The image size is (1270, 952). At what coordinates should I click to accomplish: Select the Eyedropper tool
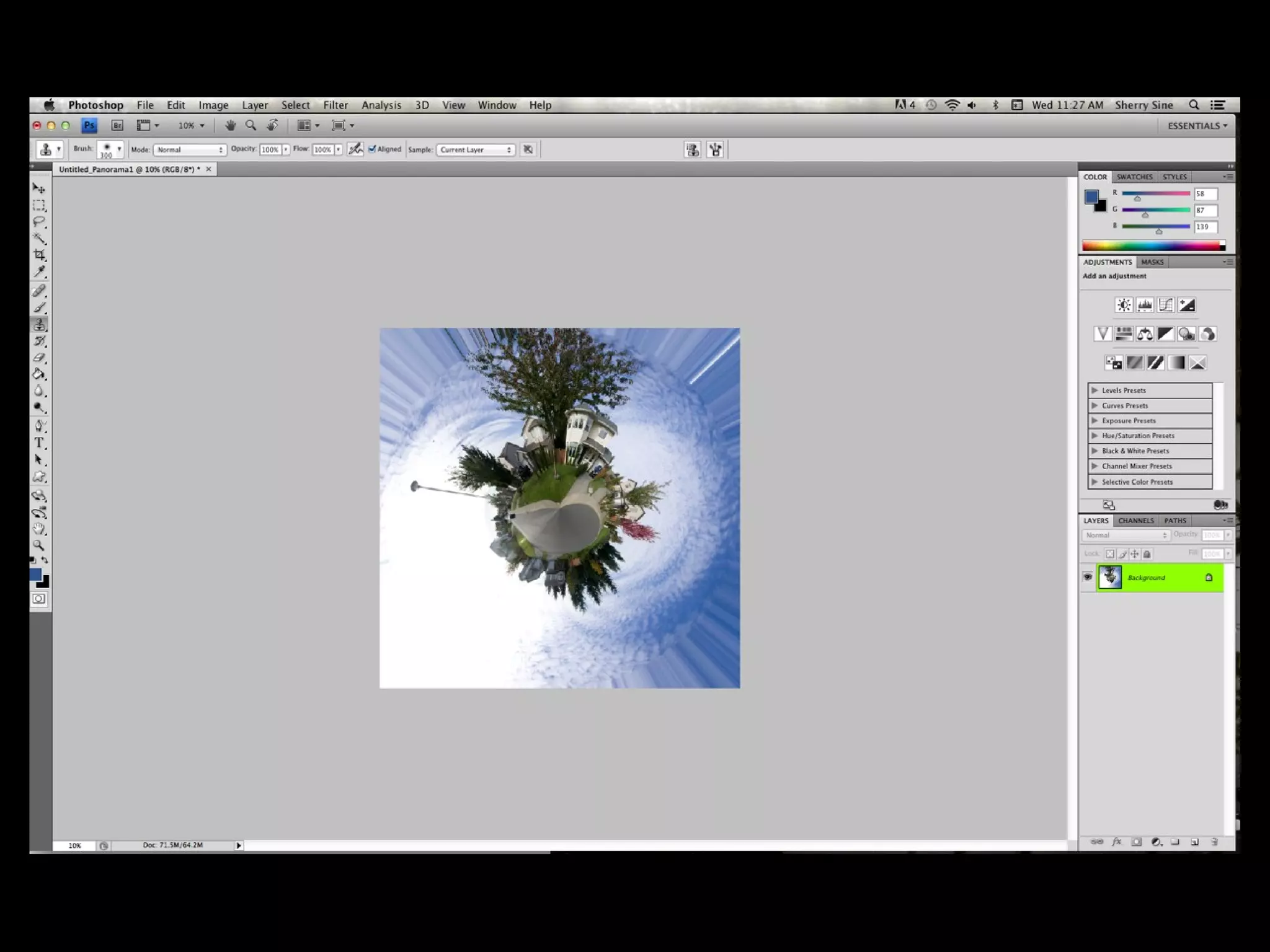pos(40,271)
